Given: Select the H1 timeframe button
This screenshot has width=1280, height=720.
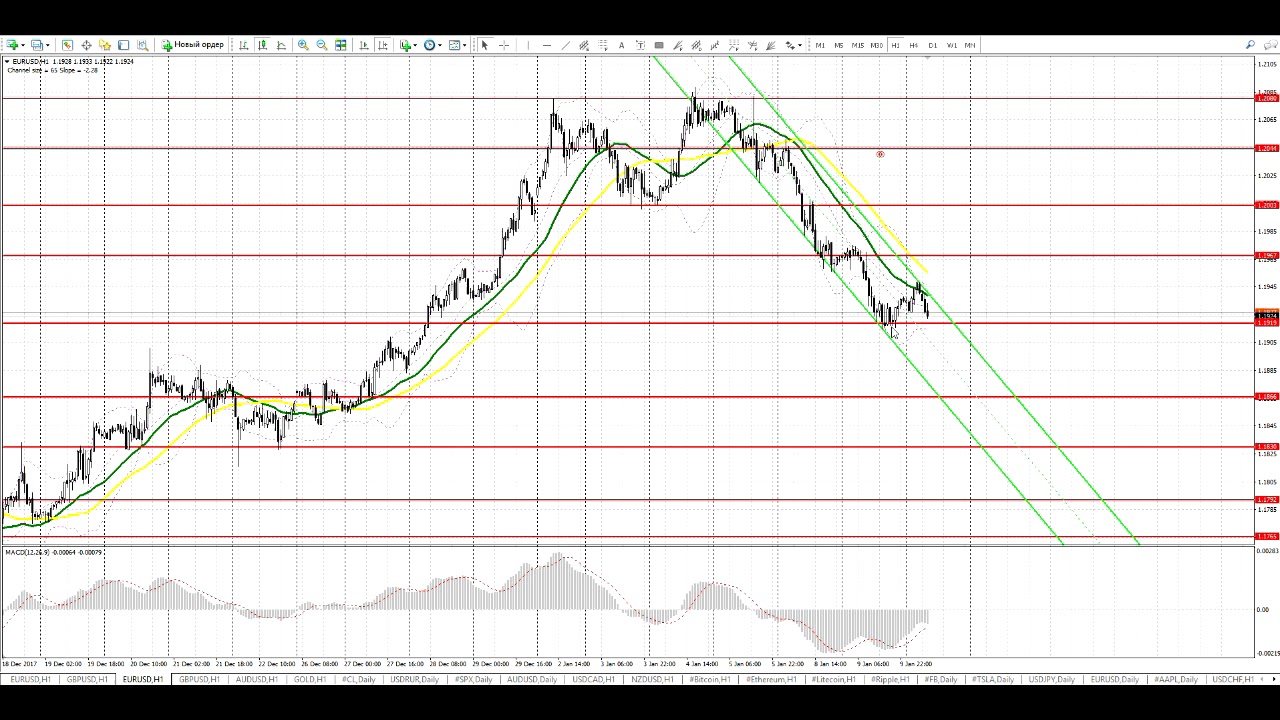Looking at the screenshot, I should pyautogui.click(x=895, y=45).
